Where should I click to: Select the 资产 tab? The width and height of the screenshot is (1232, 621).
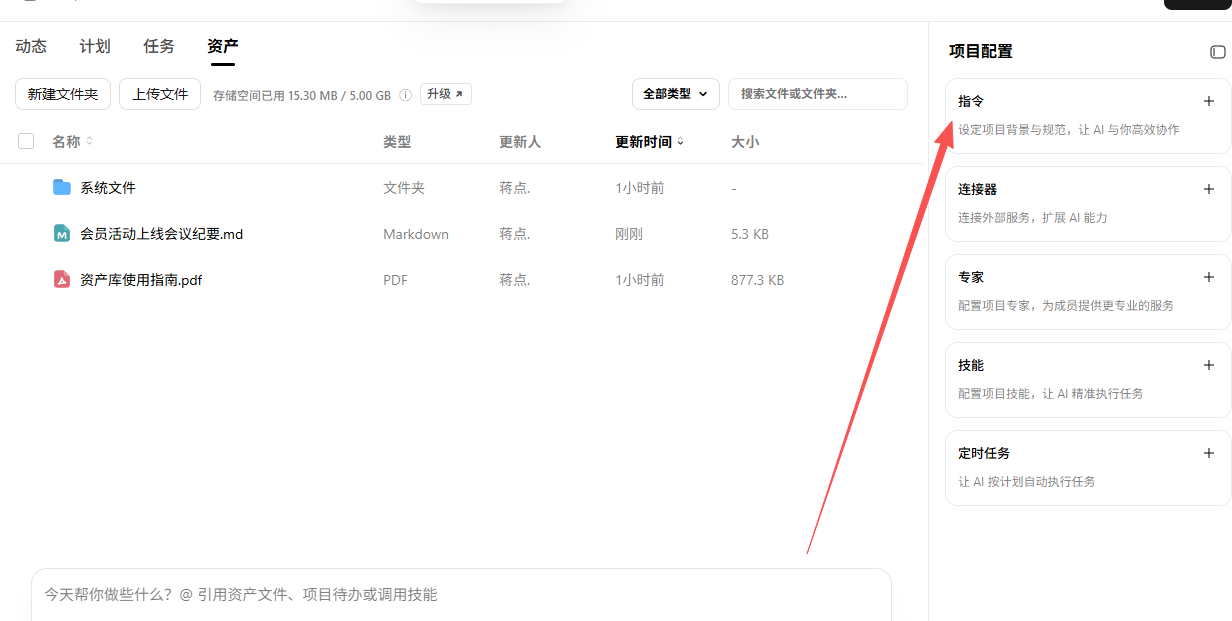(223, 46)
